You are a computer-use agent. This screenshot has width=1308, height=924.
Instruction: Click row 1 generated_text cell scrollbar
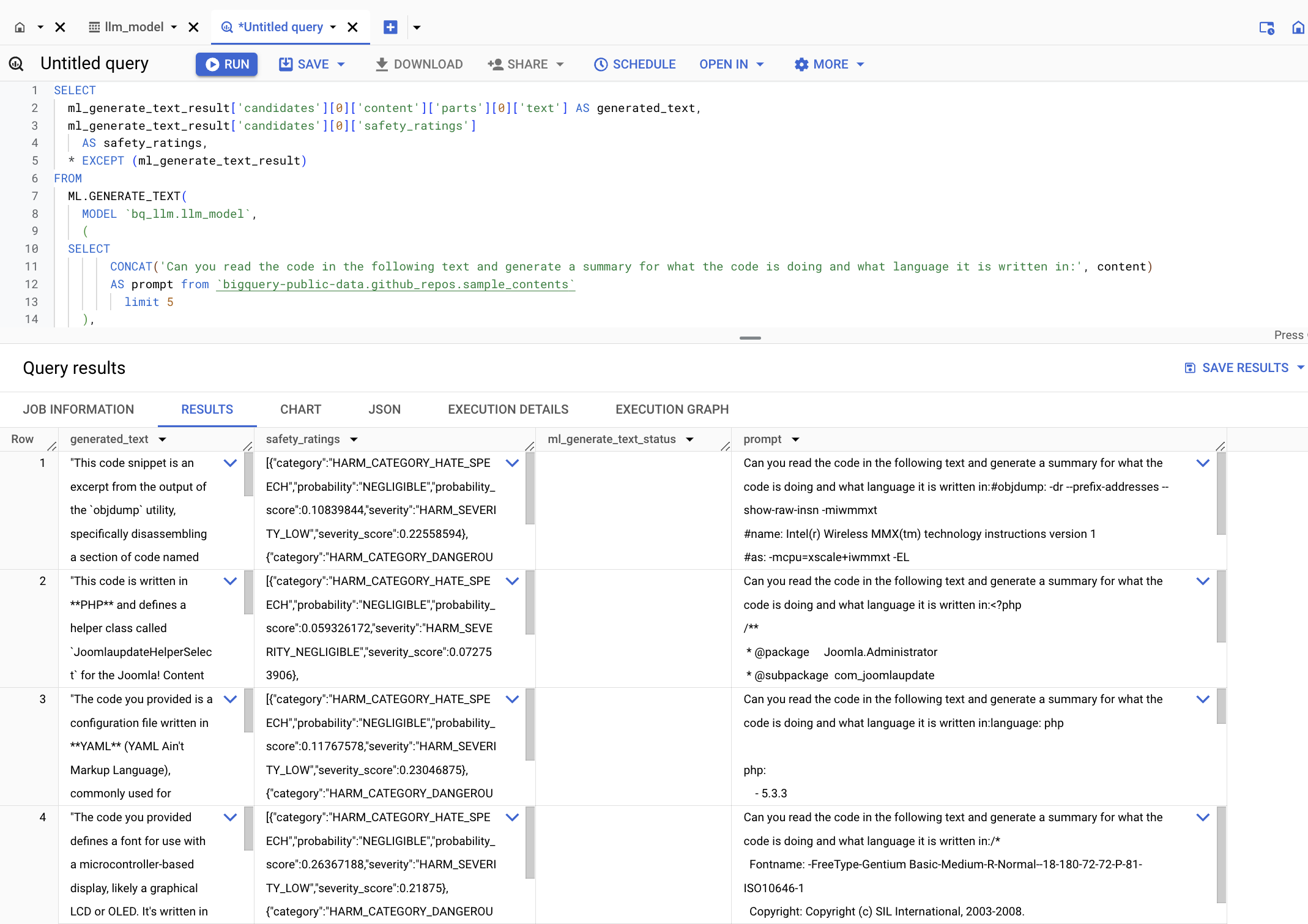[248, 474]
